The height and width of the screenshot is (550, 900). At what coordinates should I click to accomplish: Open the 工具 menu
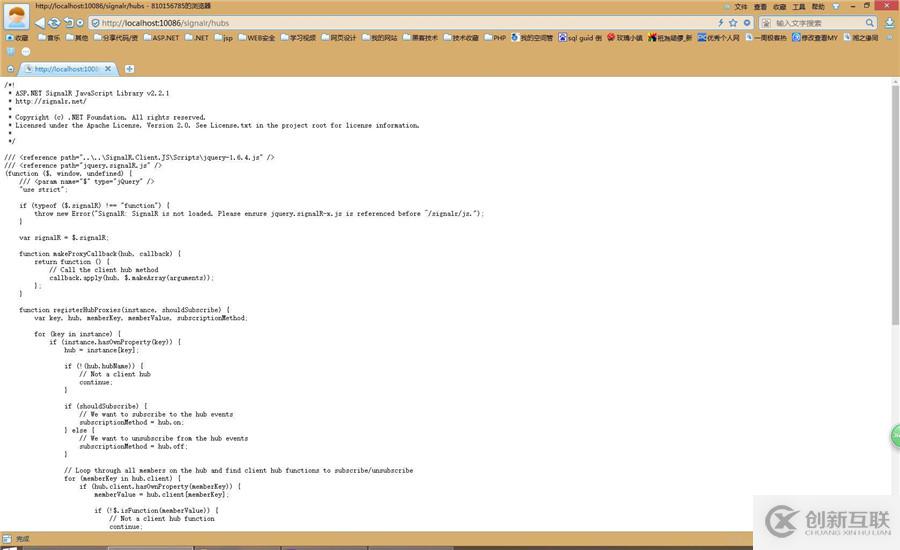click(798, 6)
